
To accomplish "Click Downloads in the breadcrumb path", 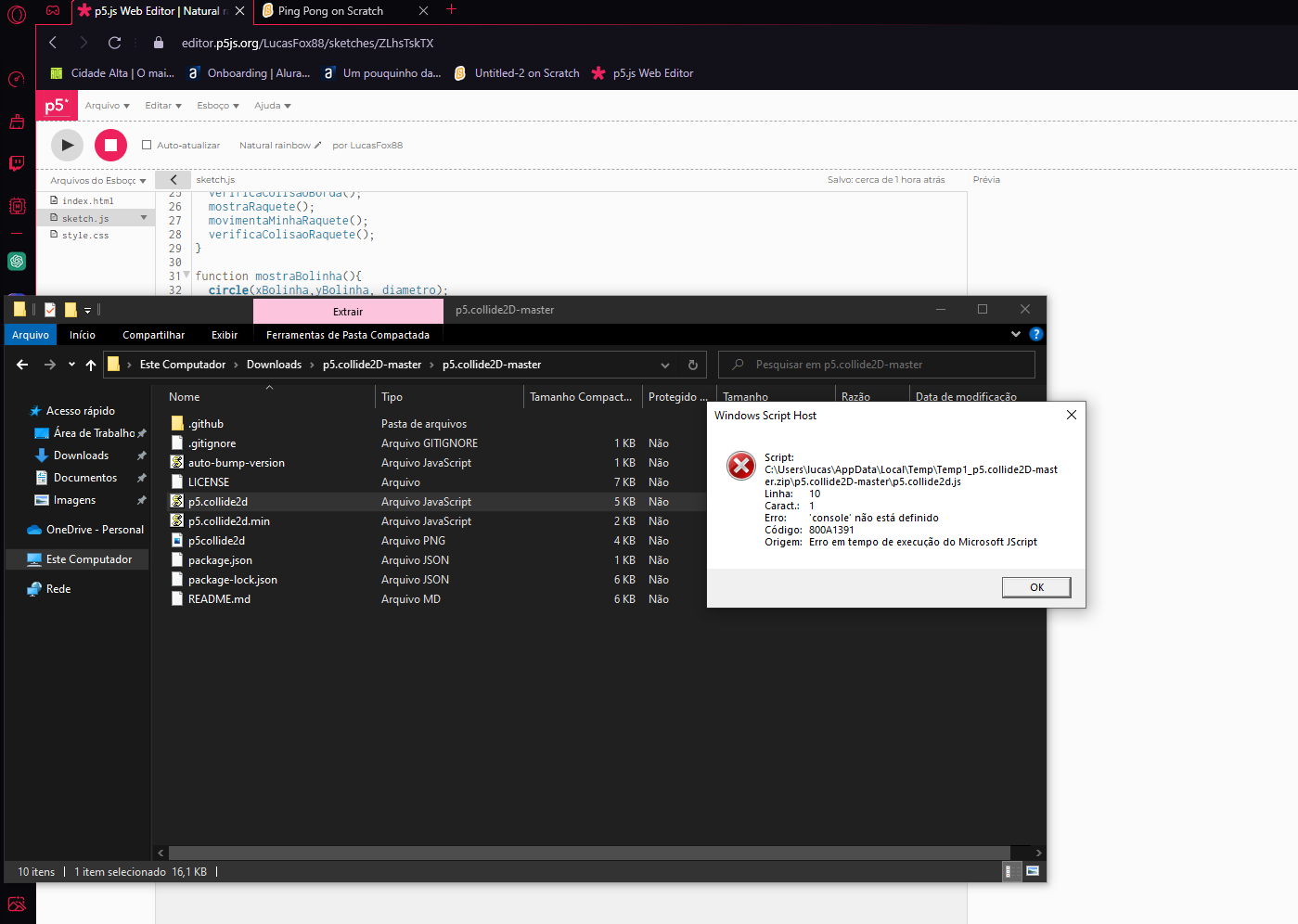I will coord(274,365).
